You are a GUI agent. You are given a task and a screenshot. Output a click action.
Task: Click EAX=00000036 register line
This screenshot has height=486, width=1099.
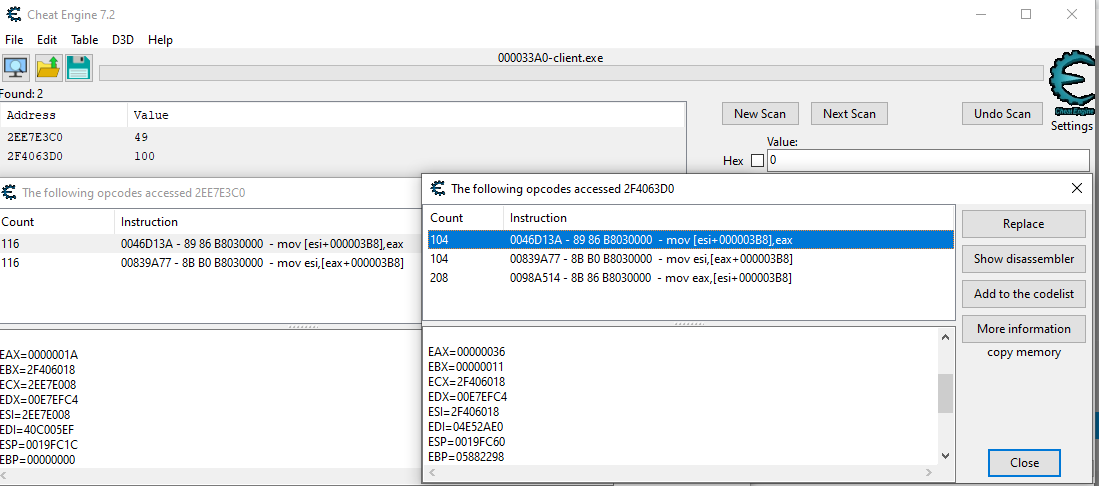coord(466,351)
